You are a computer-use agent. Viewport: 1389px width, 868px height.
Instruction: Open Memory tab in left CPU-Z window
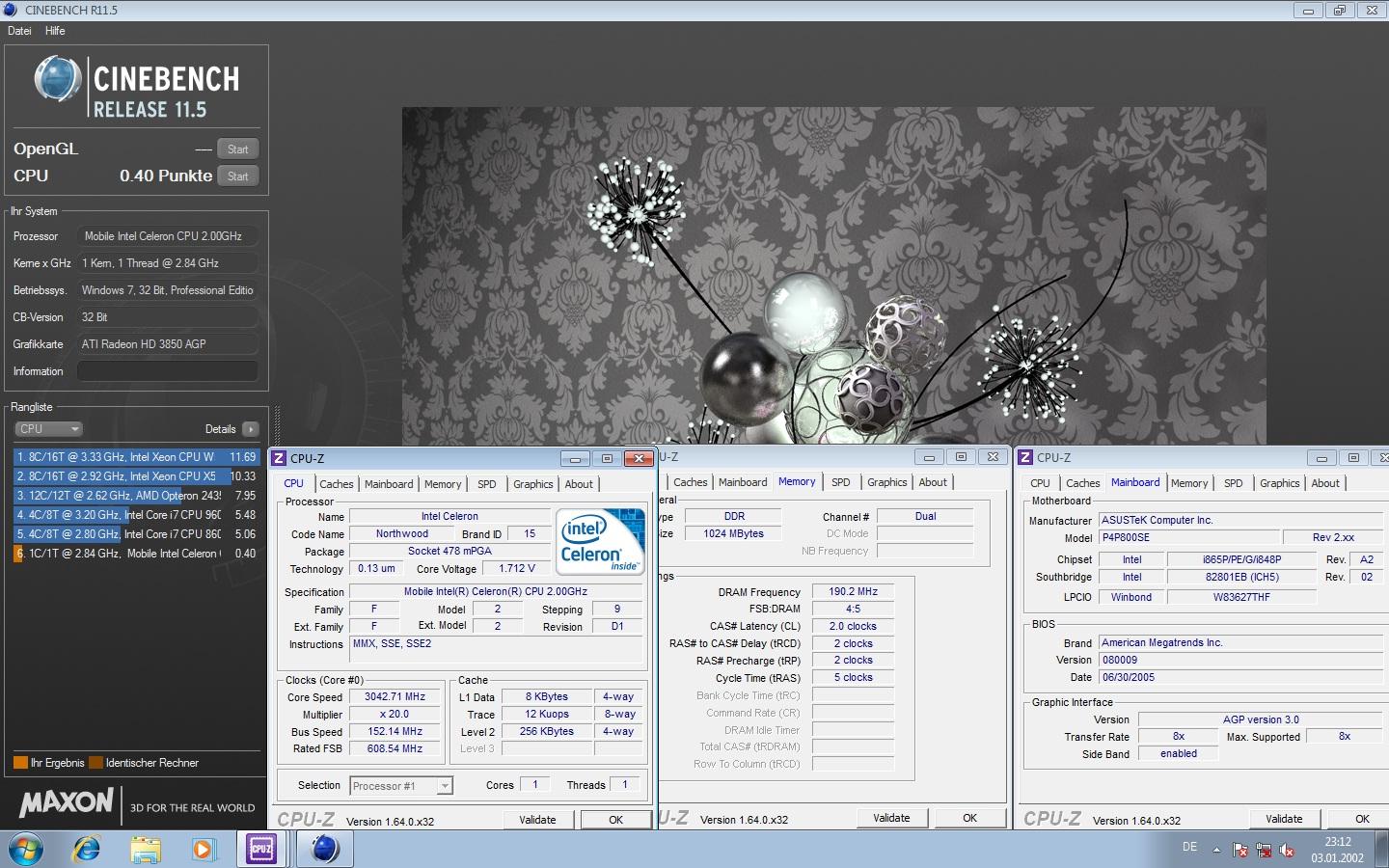(443, 484)
